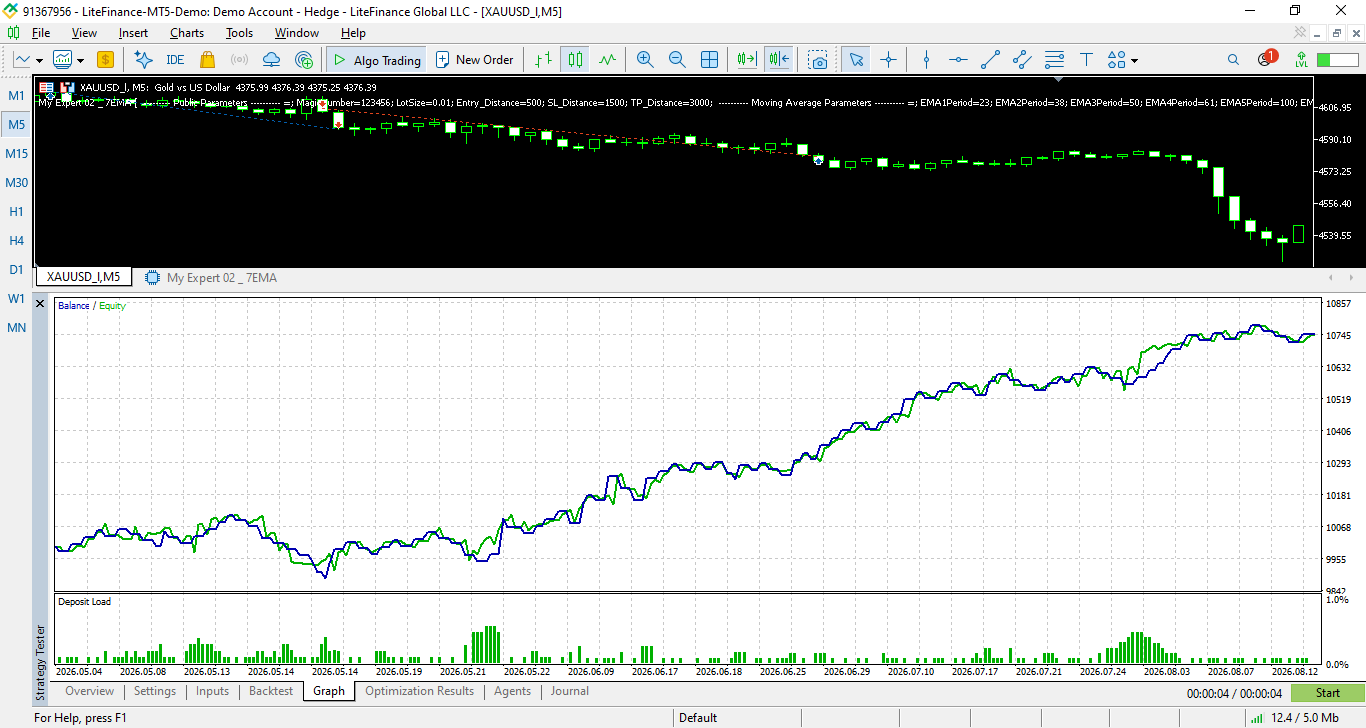Select the crosshair tool

888,60
